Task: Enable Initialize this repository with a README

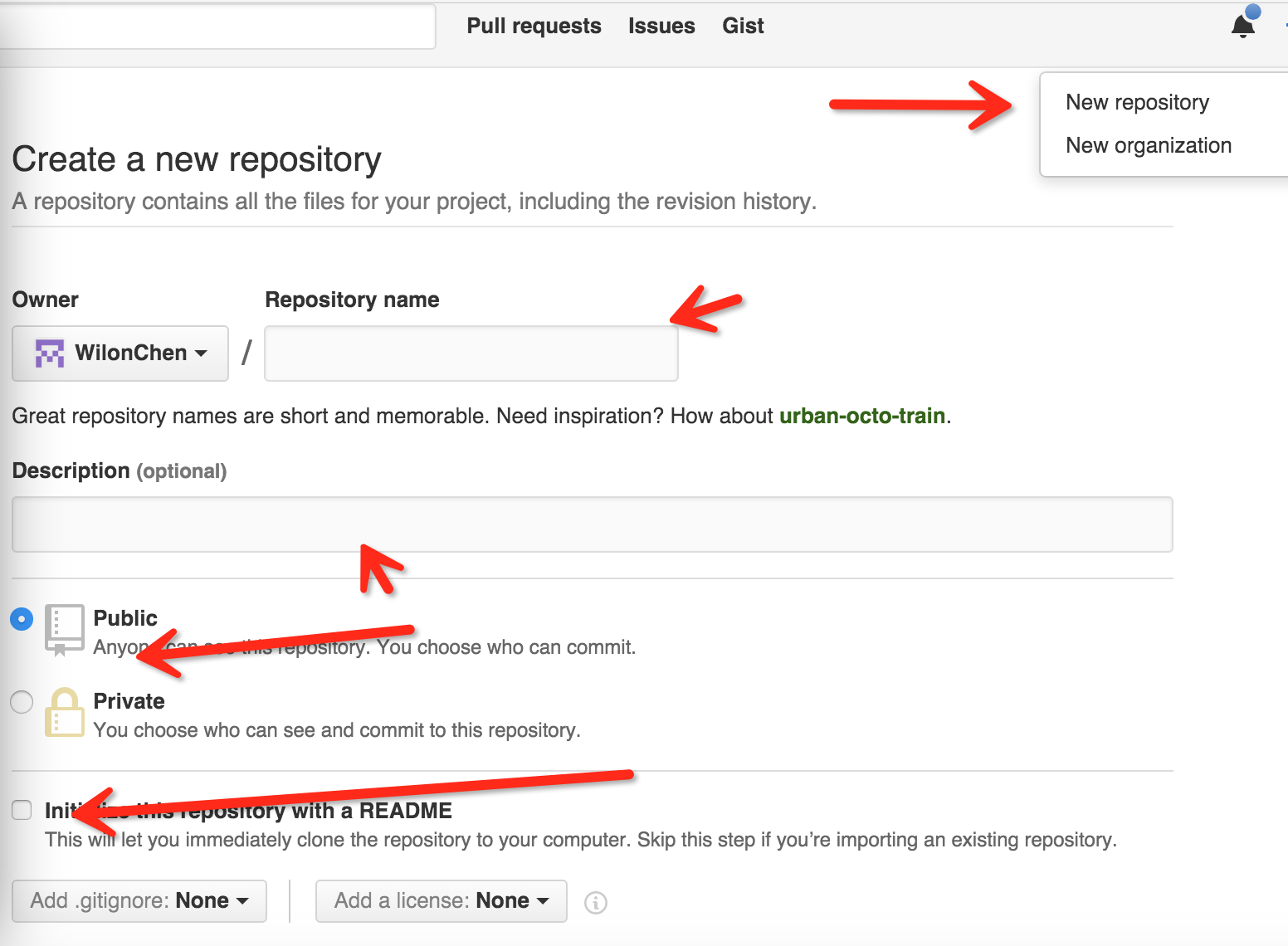Action: click(x=22, y=810)
